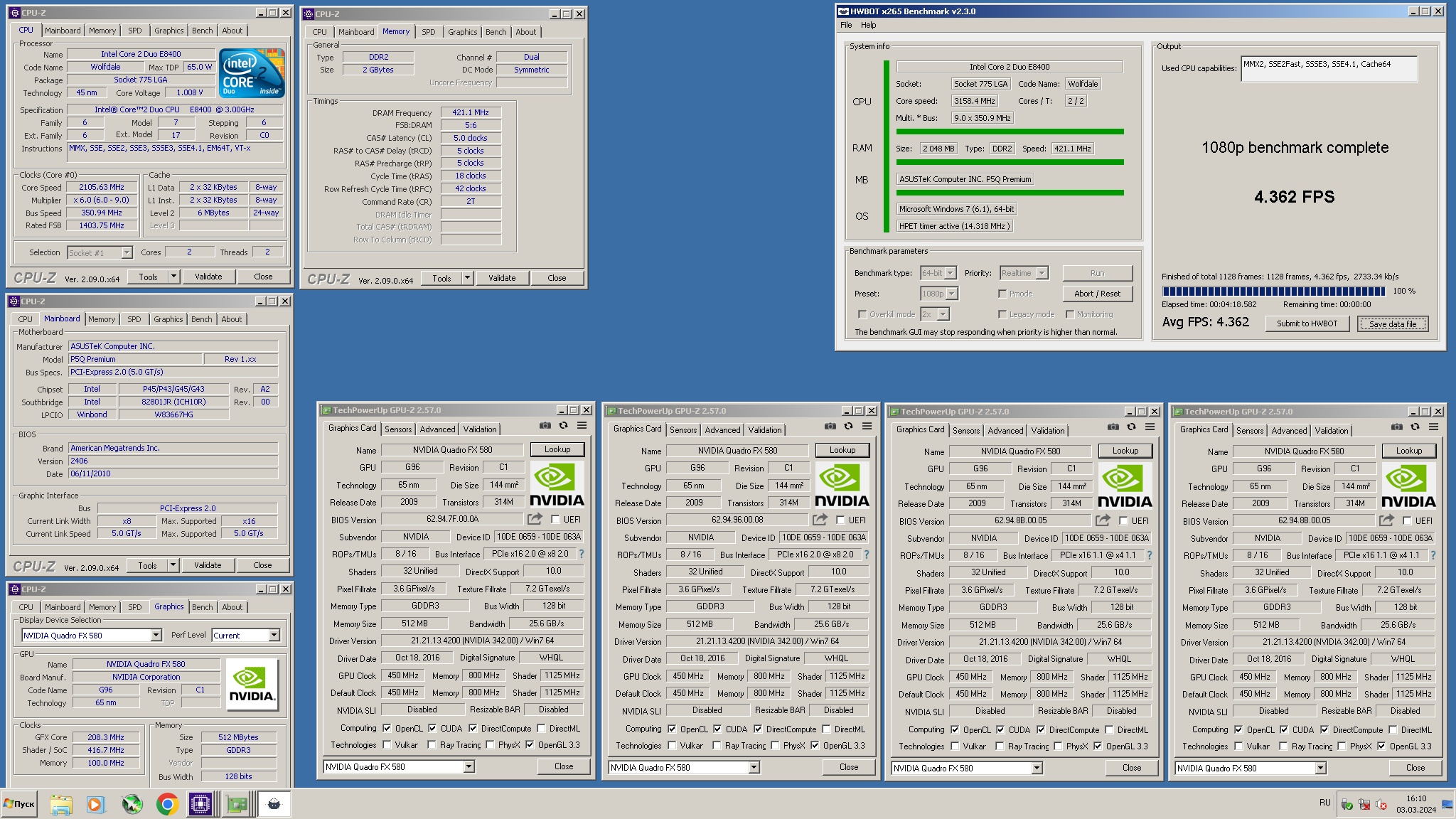Open the Help menu in HWBOT x265
The image size is (1456, 819).
869,25
